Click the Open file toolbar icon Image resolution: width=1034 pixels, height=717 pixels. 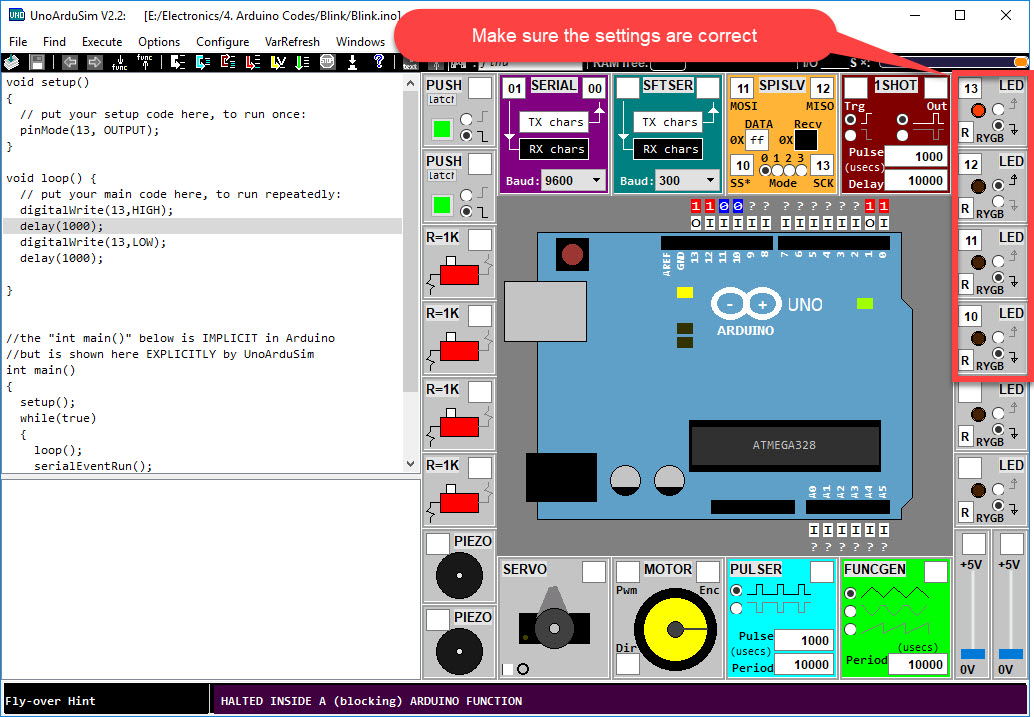pyautogui.click(x=10, y=62)
